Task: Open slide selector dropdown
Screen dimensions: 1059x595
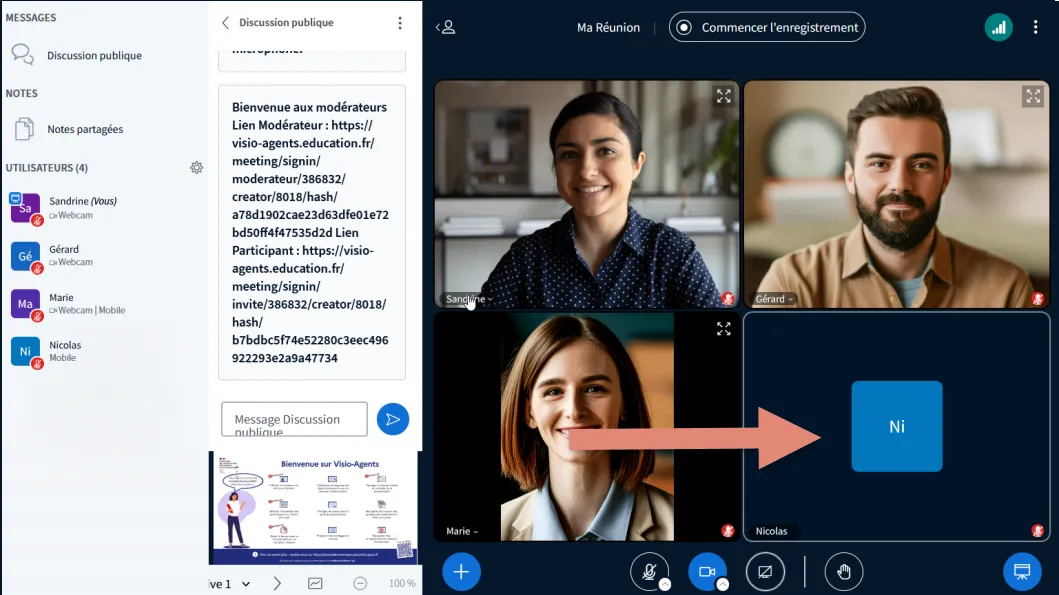Action: tap(228, 584)
